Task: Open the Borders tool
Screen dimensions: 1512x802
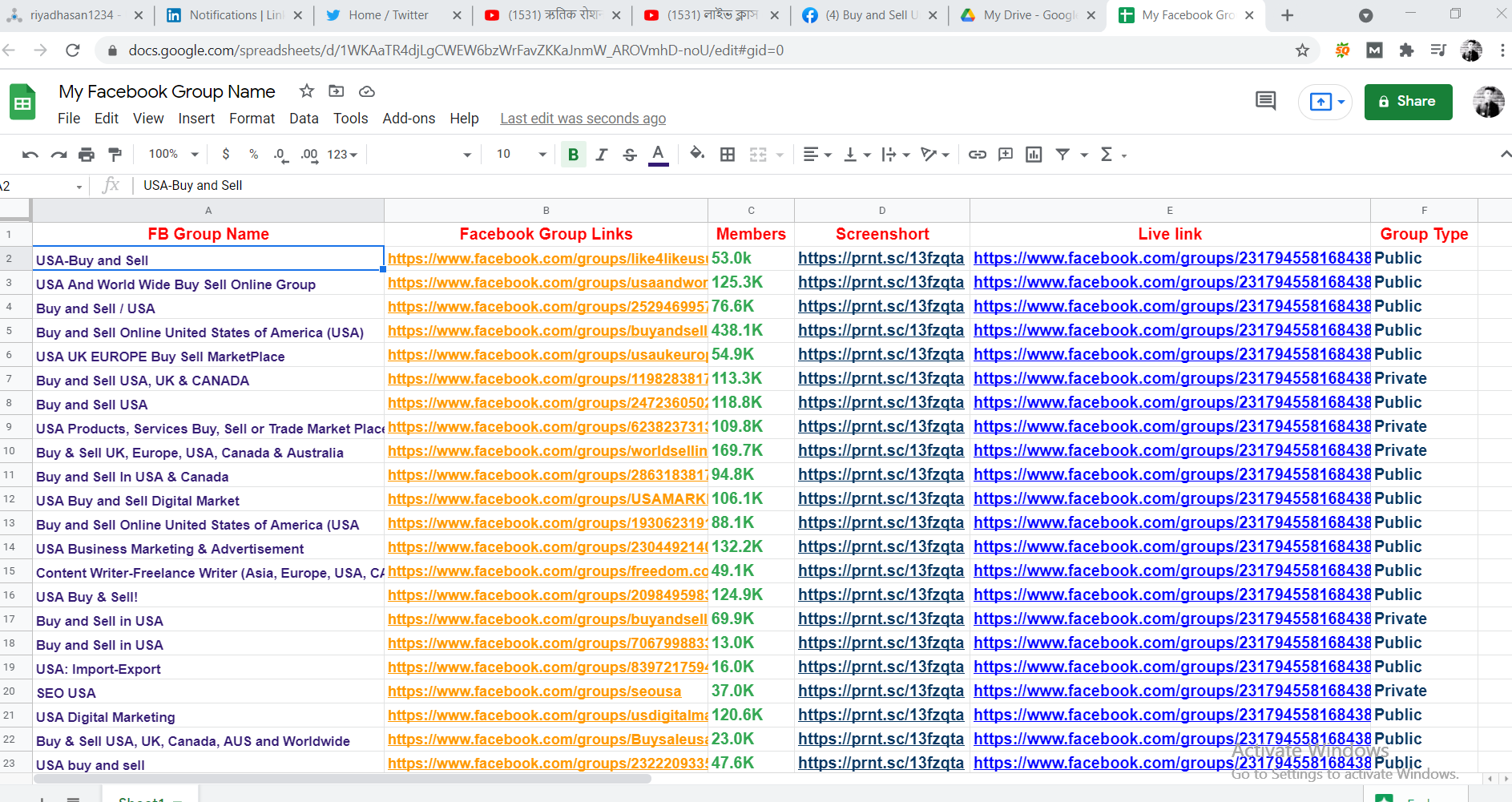Action: click(728, 155)
